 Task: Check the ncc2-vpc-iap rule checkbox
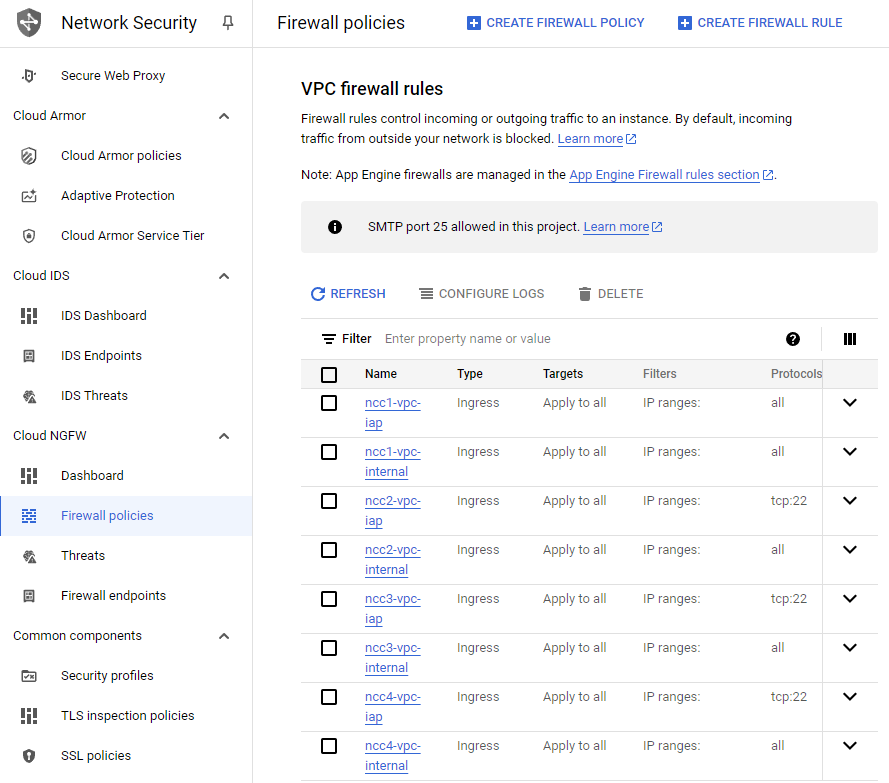329,501
